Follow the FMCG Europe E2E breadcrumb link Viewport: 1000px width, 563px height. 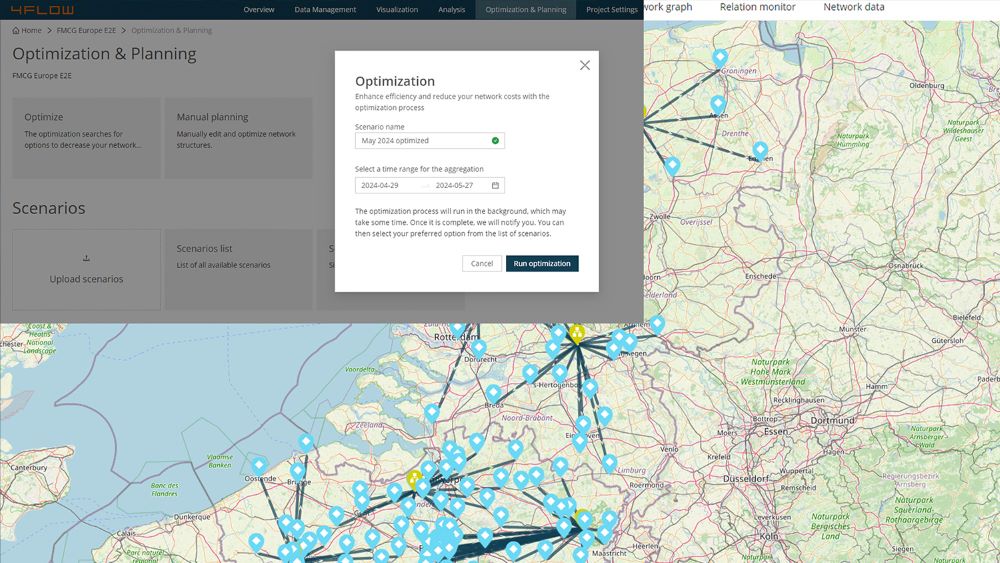coord(85,31)
